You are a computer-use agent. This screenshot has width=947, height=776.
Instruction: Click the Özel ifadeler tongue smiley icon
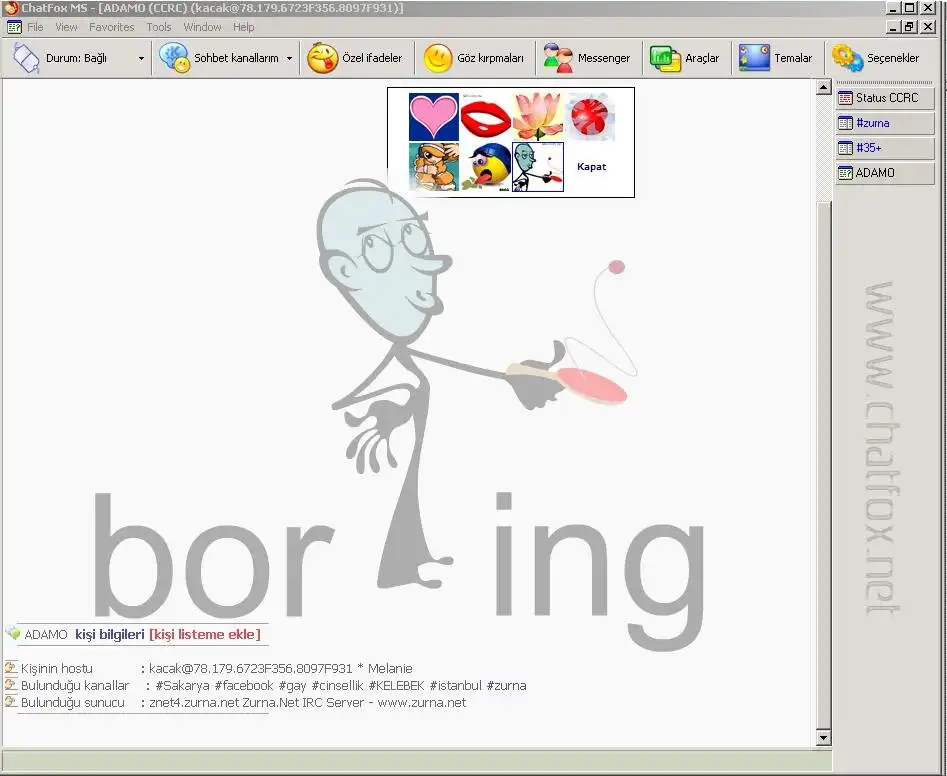[x=323, y=58]
